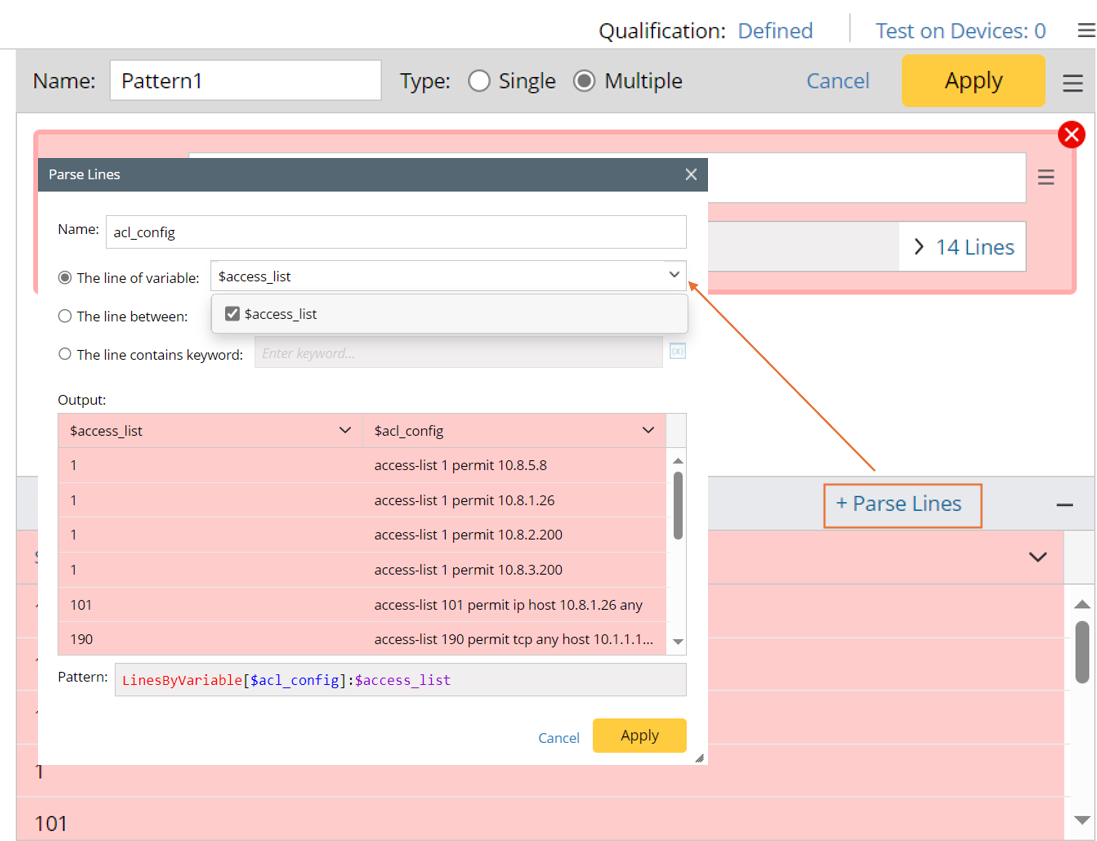Close the Parse Lines dialog
Screen dimensions: 1097x841
pos(690,174)
